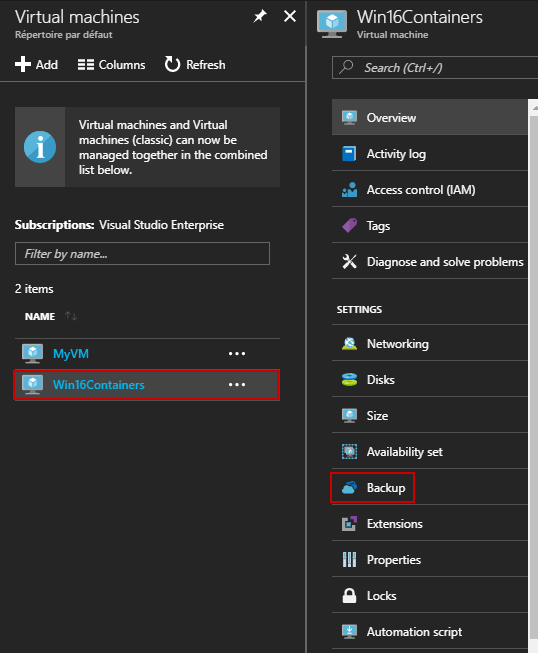The height and width of the screenshot is (653, 538).
Task: Open the MyVM ellipsis menu
Action: tap(237, 354)
